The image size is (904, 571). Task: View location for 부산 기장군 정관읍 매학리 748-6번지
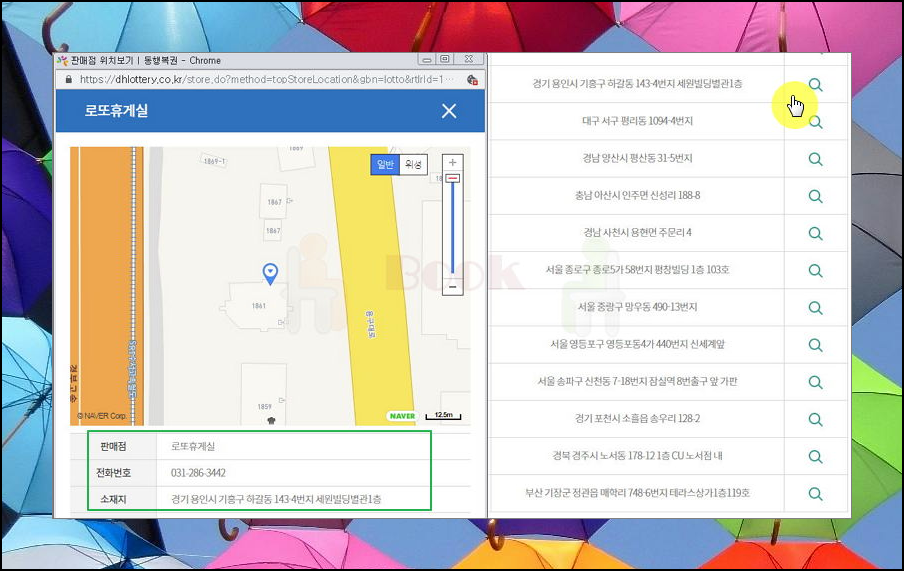click(815, 493)
